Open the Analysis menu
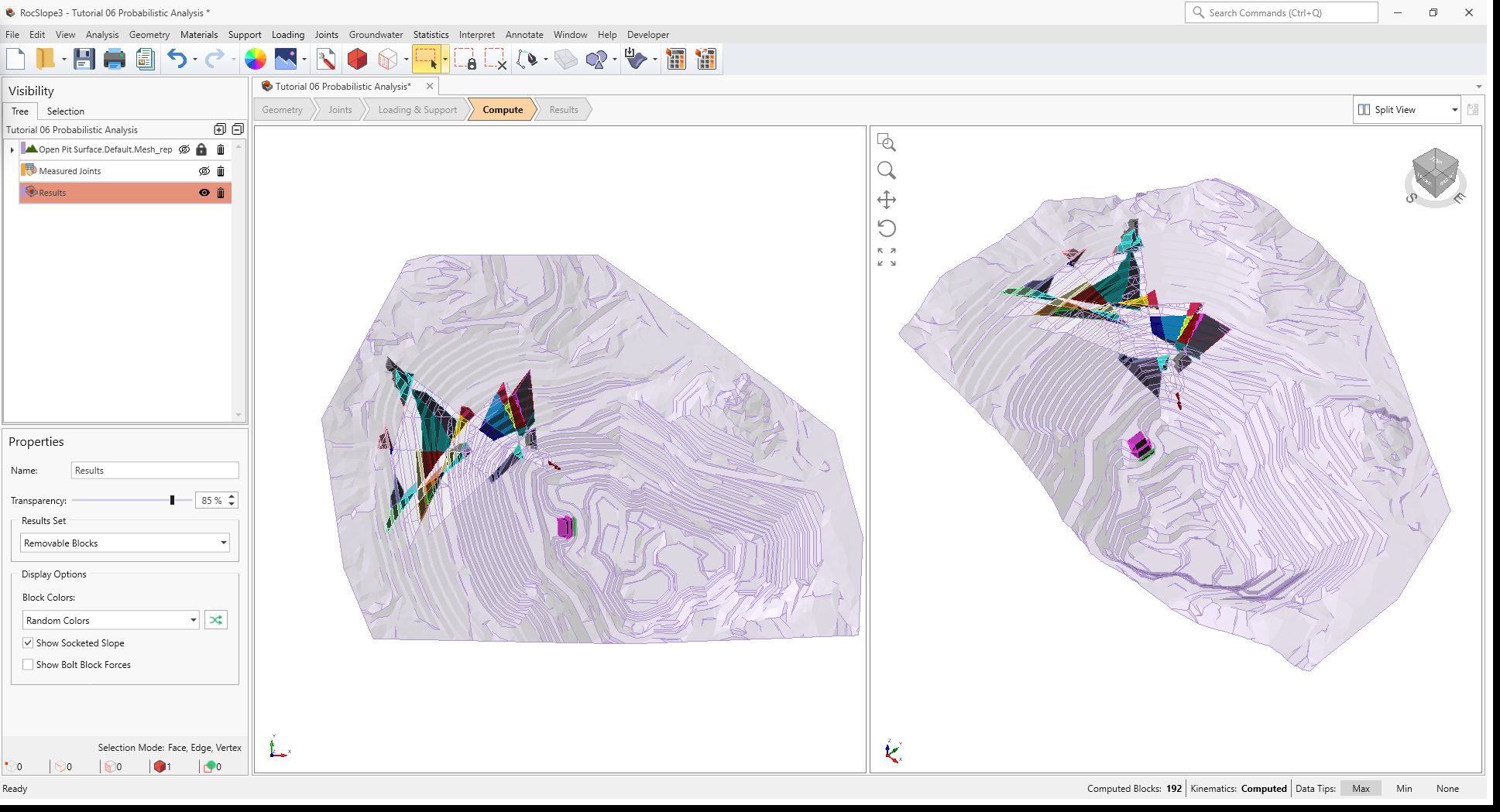Screen dimensions: 1500x812 point(102,35)
